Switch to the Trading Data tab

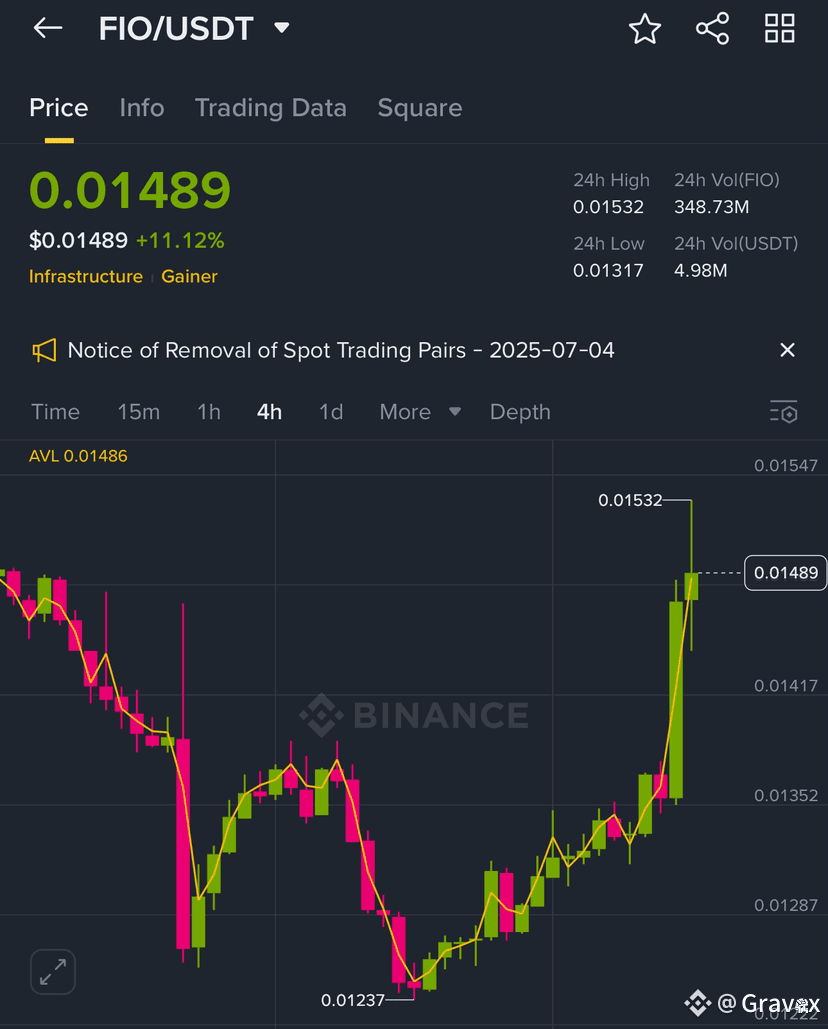pos(271,107)
